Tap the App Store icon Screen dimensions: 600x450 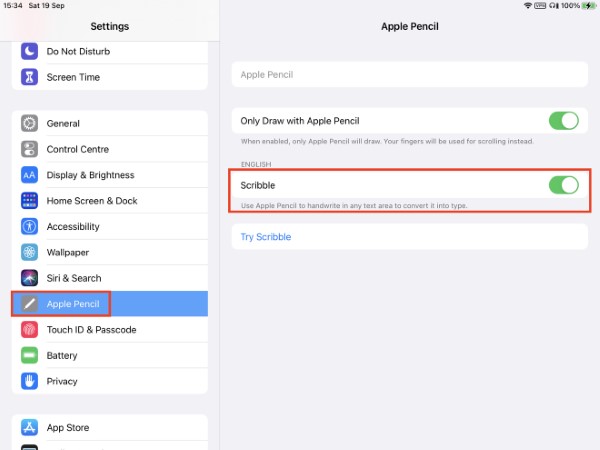click(29, 428)
